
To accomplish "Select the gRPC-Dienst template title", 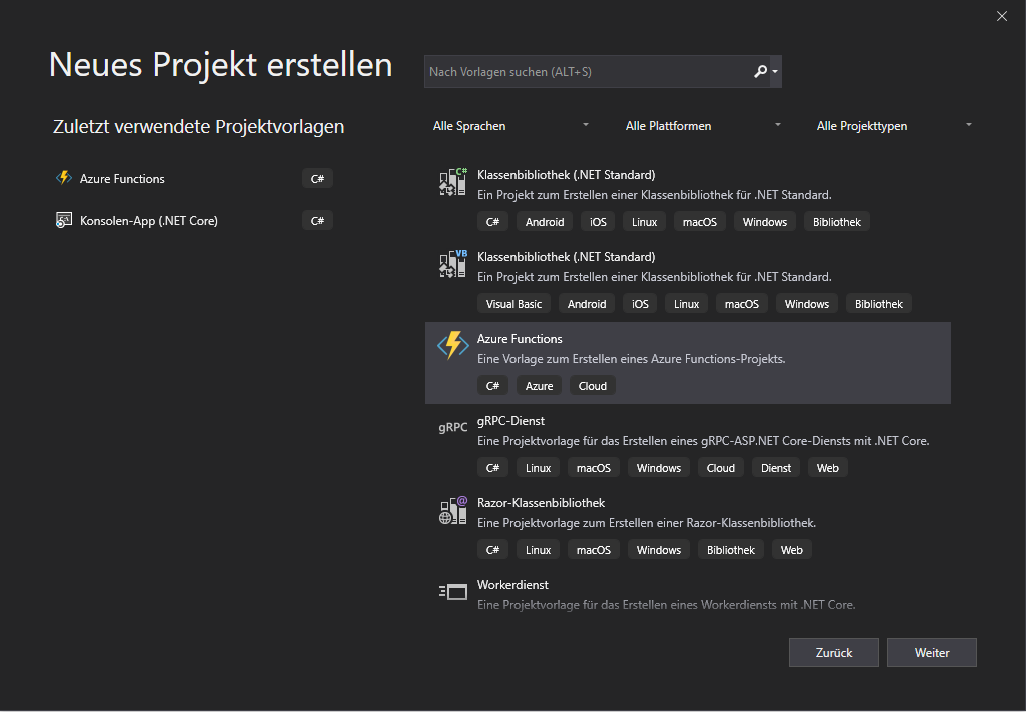I will tap(511, 421).
